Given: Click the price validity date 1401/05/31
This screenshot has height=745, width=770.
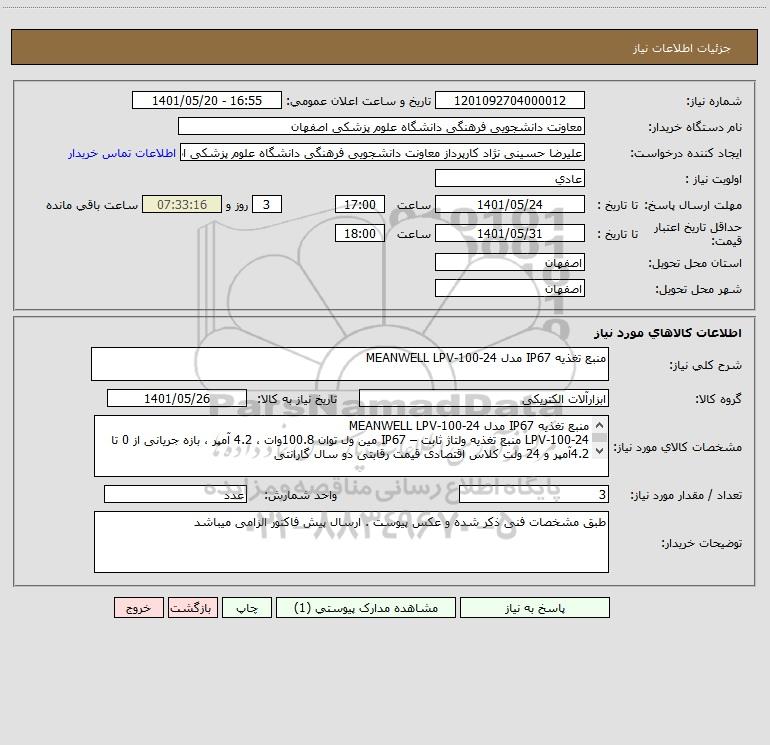Looking at the screenshot, I should pos(510,233).
